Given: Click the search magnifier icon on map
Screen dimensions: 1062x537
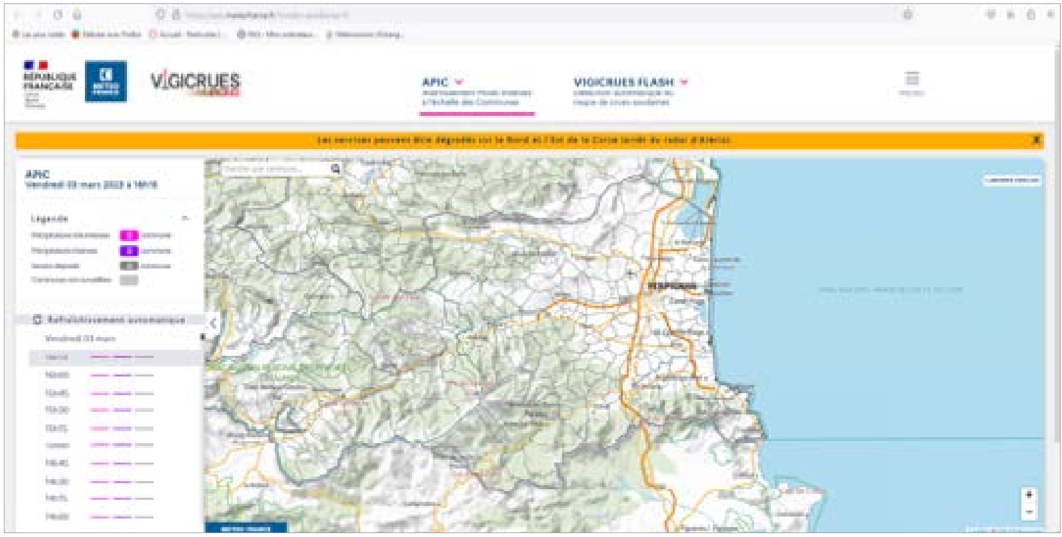Looking at the screenshot, I should pos(335,169).
